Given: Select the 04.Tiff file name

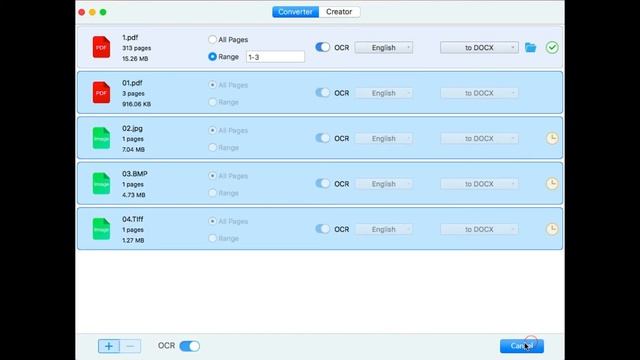Looking at the screenshot, I should point(133,219).
